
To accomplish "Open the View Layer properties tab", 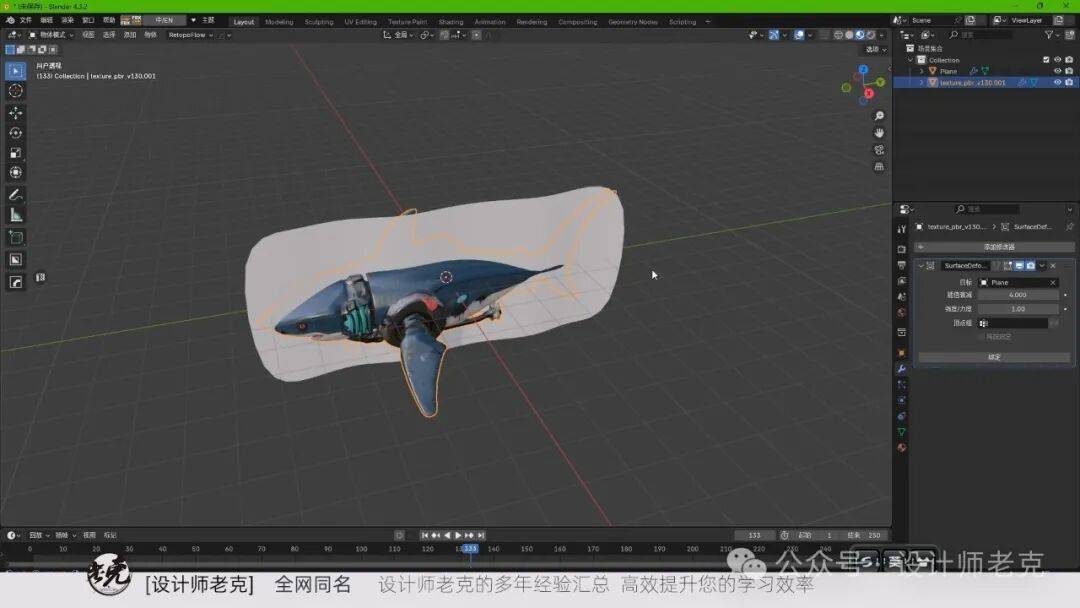I will [x=902, y=281].
